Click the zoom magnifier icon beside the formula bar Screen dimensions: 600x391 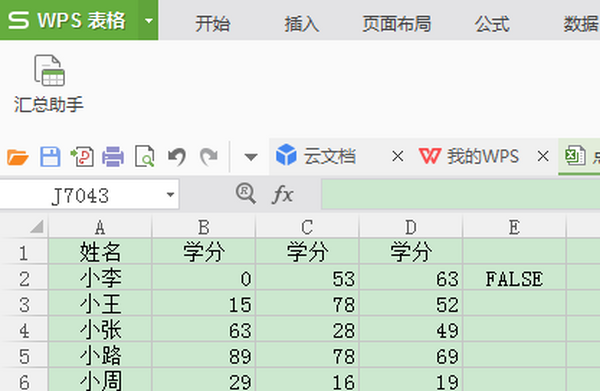pos(246,193)
